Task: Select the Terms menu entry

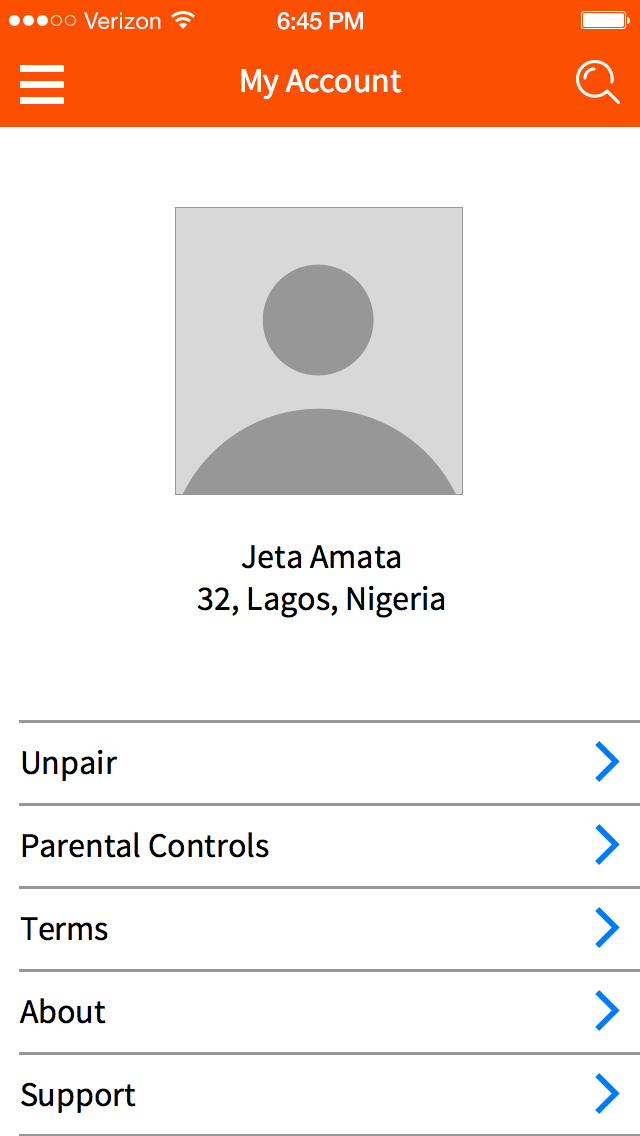Action: coord(65,930)
